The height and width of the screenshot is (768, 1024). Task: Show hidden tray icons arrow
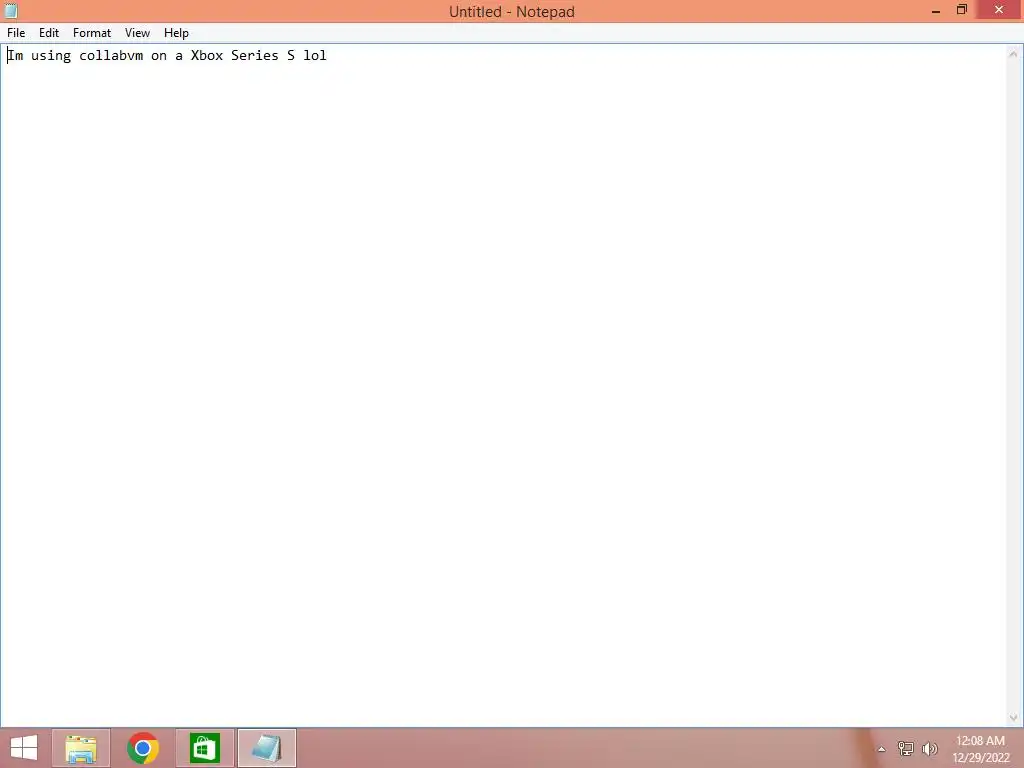881,749
